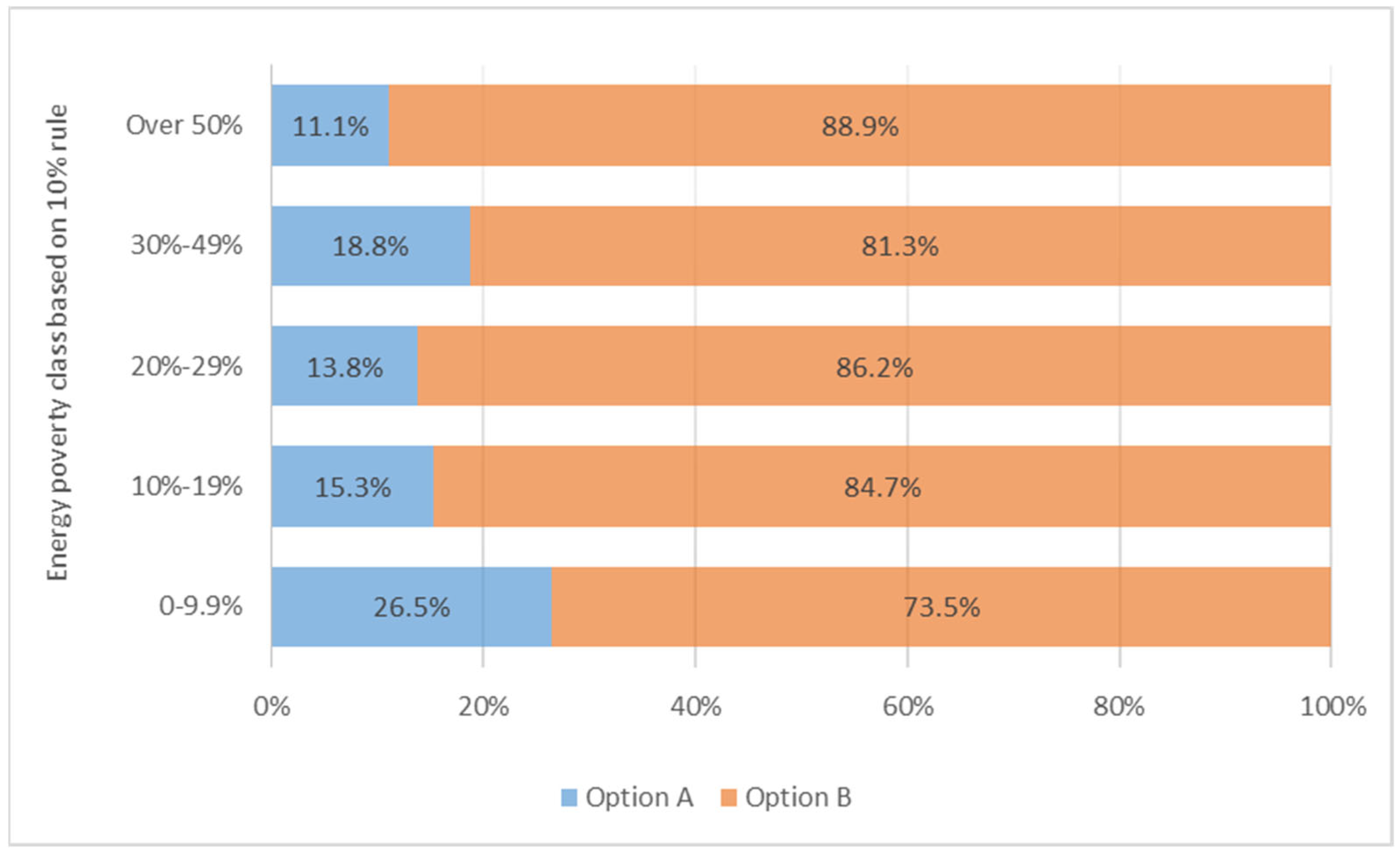Click the 13.8% blue bar segment

344,366
